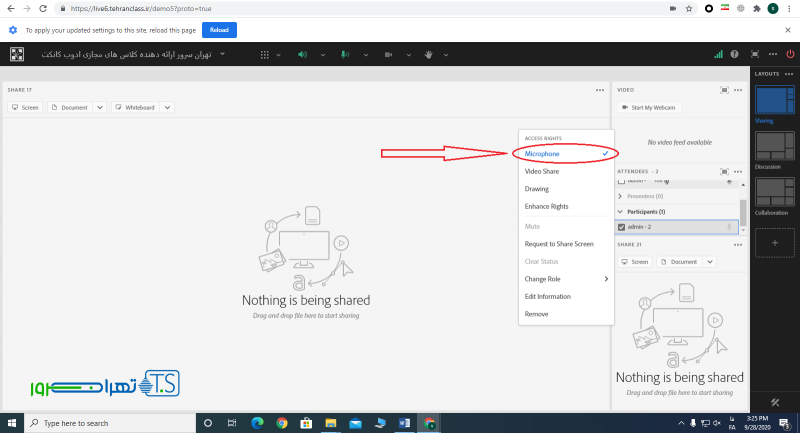The height and width of the screenshot is (433, 800).
Task: Click the raise hand icon
Action: pyautogui.click(x=427, y=54)
